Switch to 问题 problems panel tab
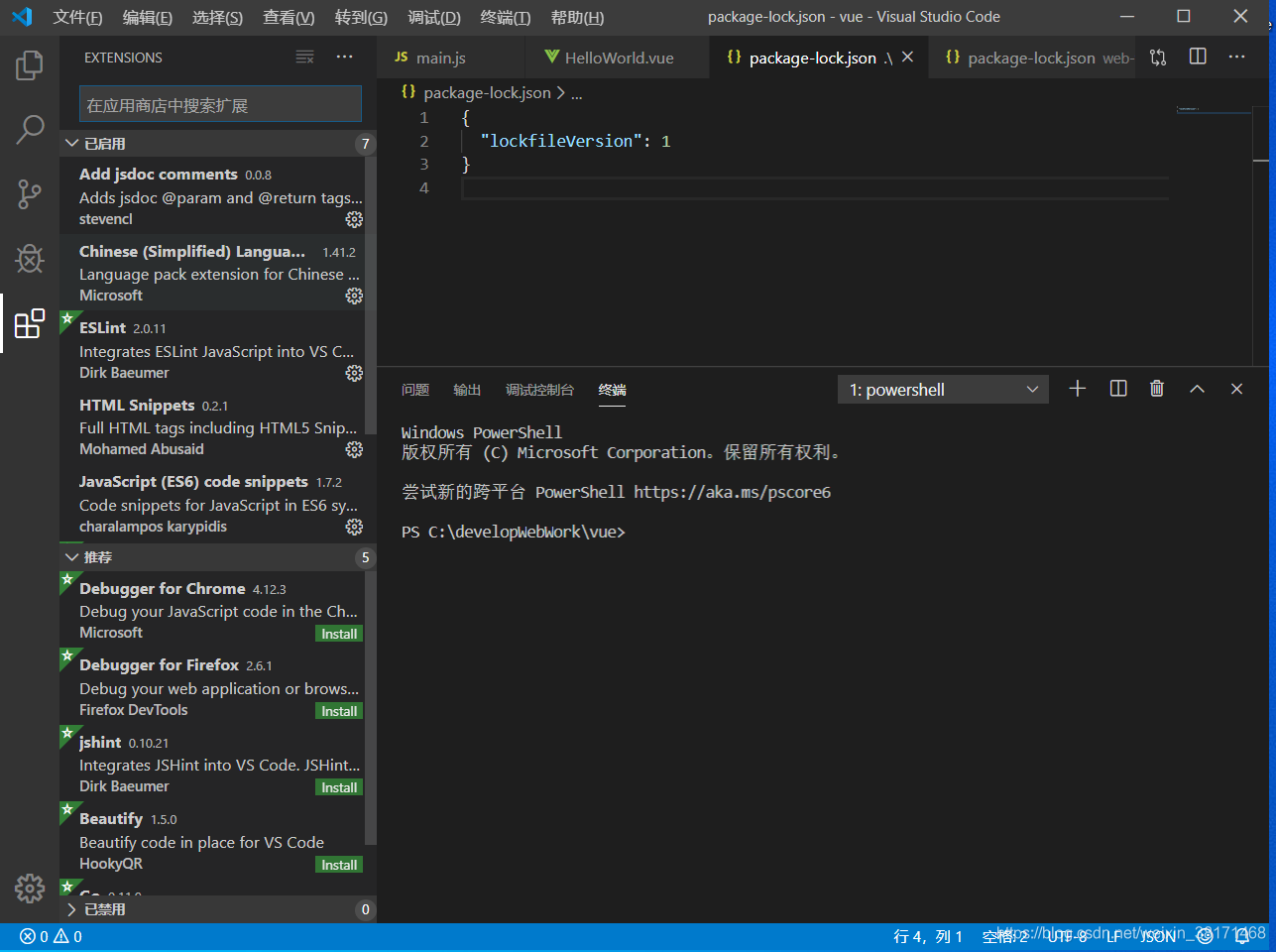 415,390
